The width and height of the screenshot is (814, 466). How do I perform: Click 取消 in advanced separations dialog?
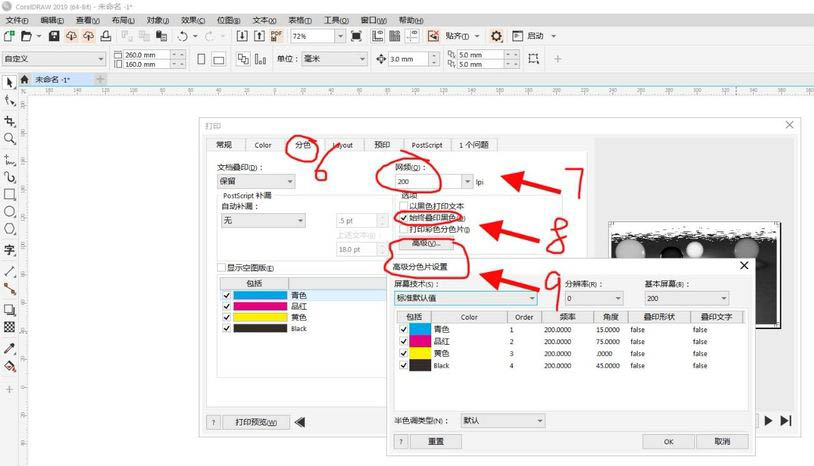tap(722, 442)
